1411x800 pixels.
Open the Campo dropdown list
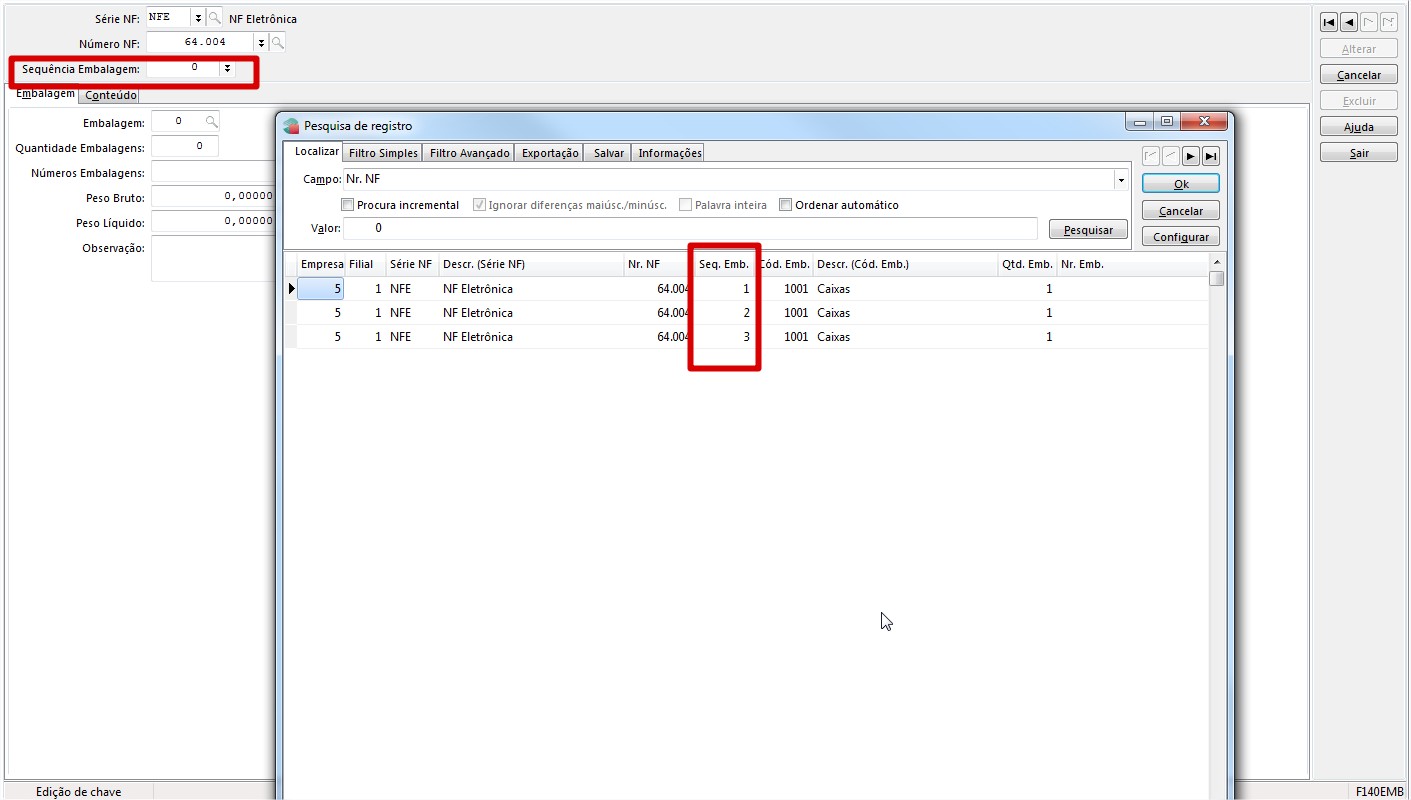(1121, 180)
